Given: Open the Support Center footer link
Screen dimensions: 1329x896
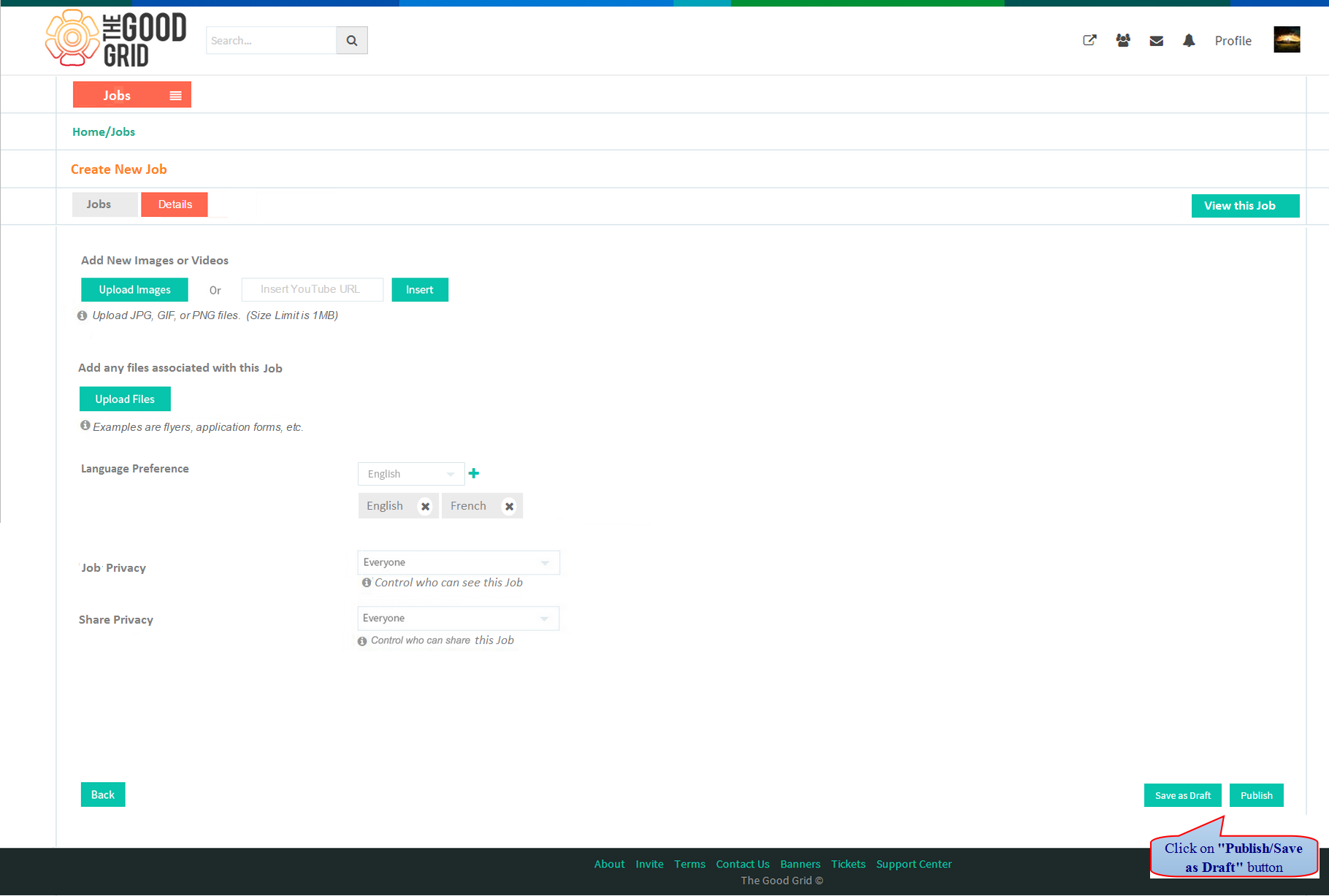Looking at the screenshot, I should [x=914, y=864].
